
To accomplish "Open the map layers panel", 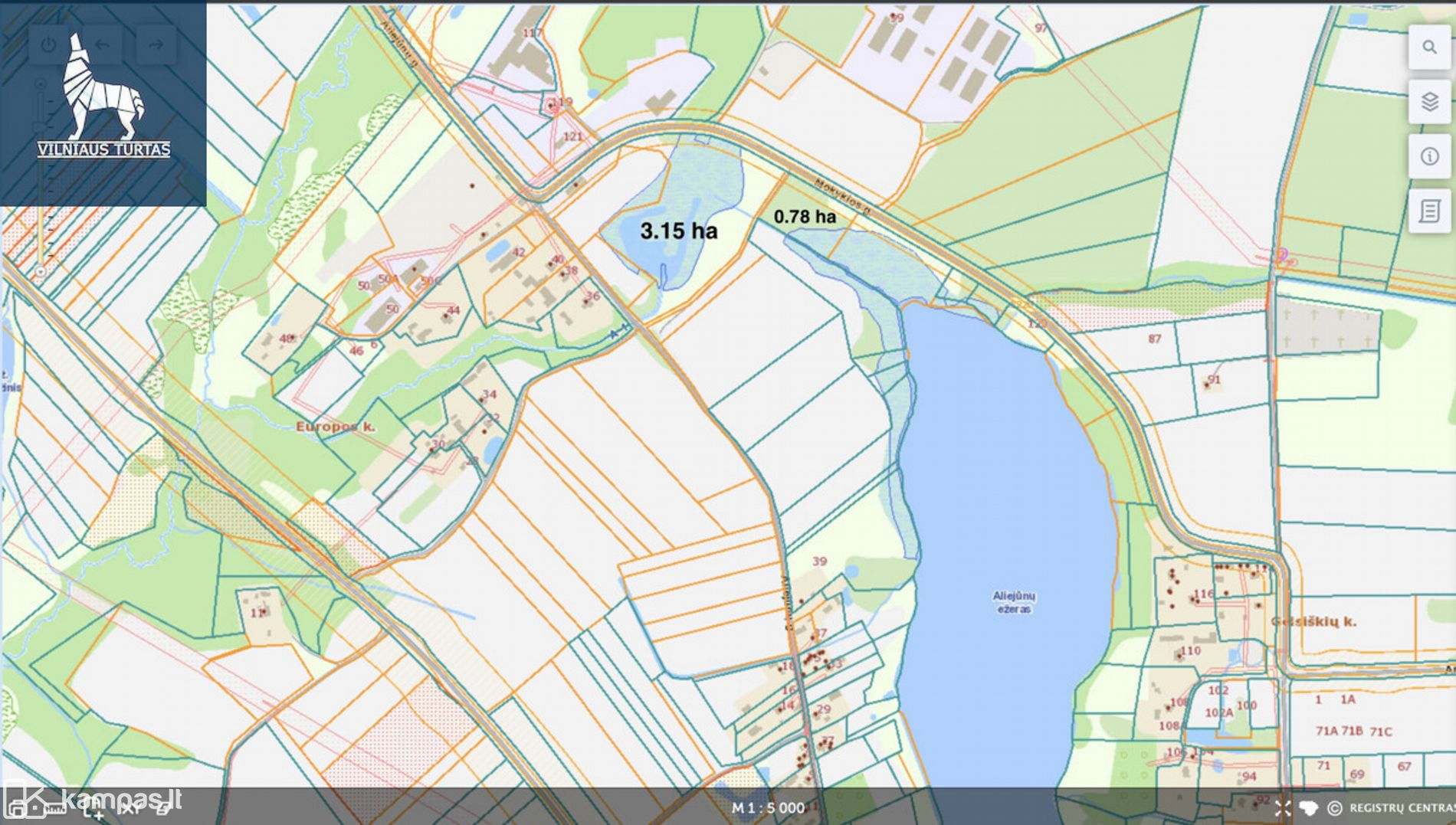I will click(x=1429, y=102).
